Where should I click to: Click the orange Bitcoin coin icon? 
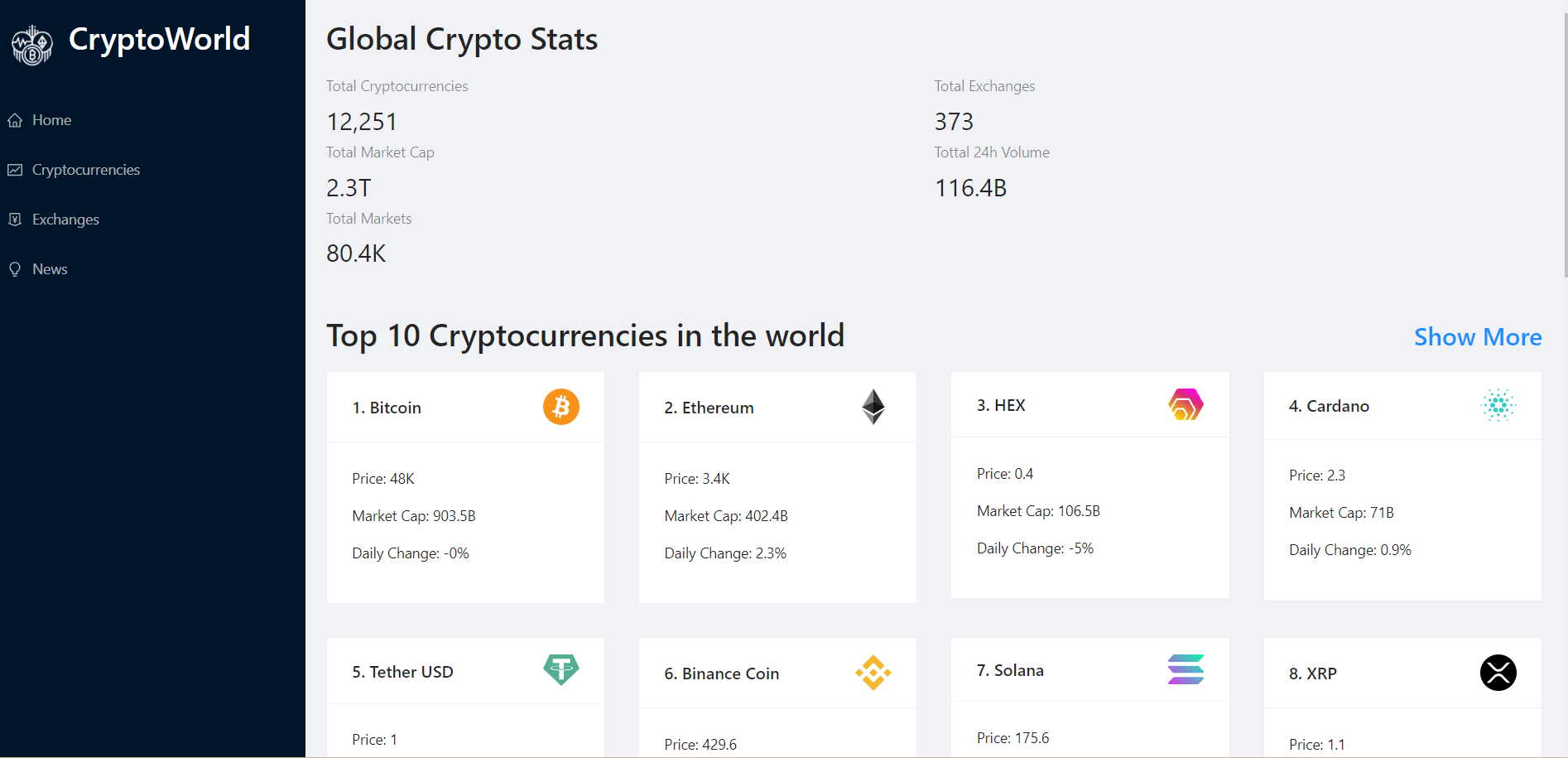[x=561, y=407]
